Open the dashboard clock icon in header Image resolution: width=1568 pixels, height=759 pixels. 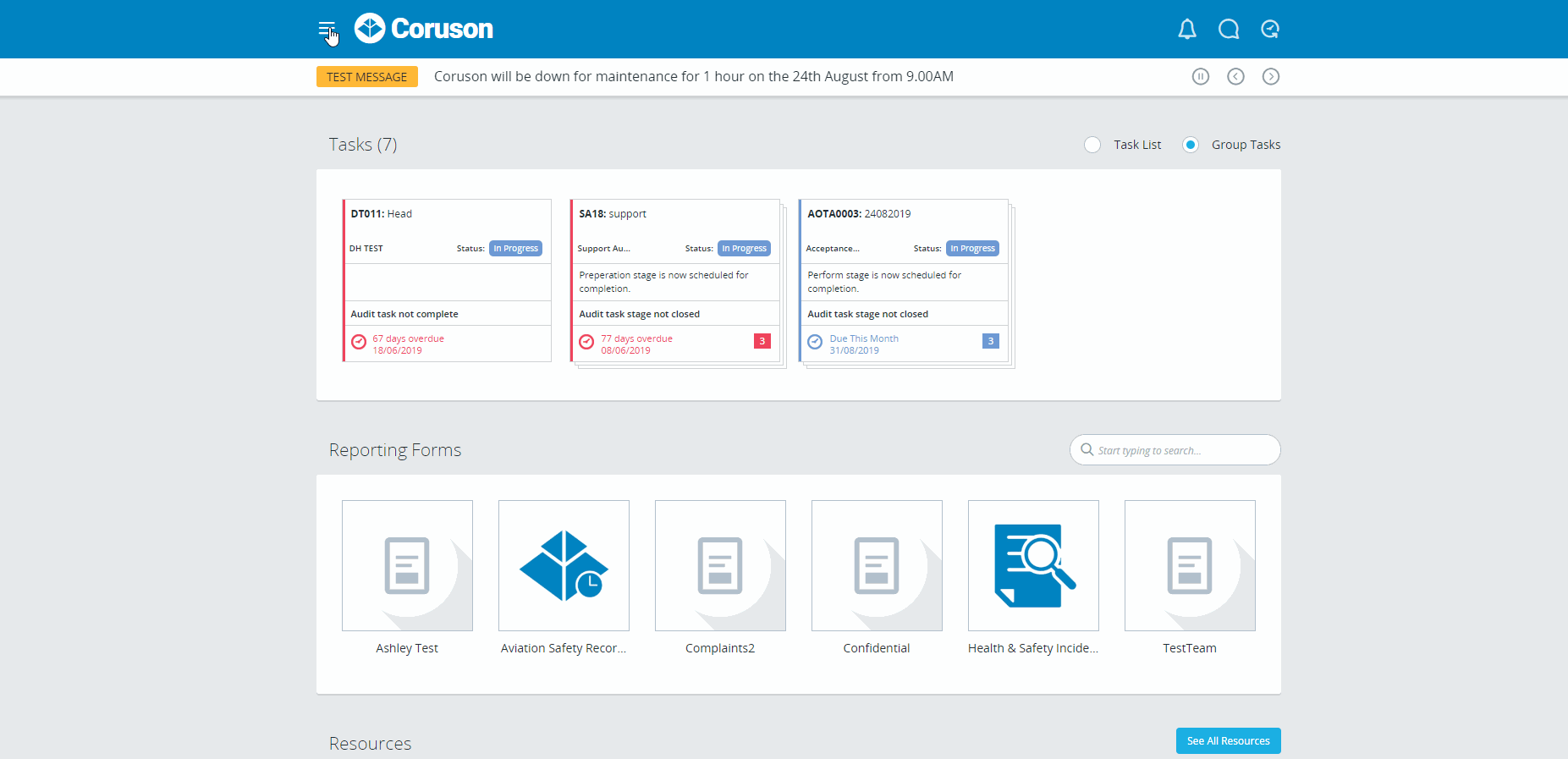(1270, 30)
